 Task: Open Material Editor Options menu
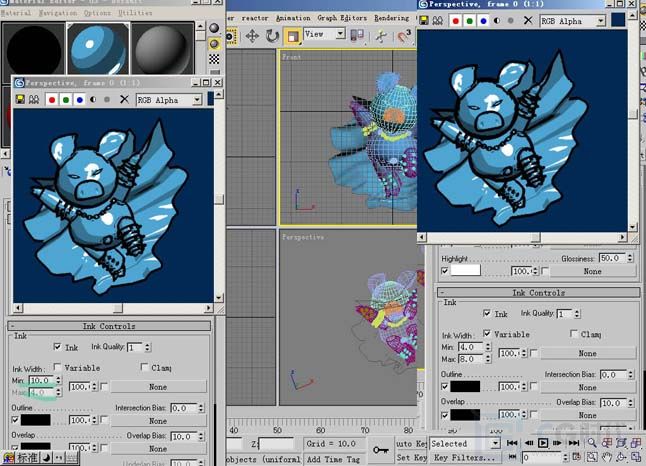pyautogui.click(x=98, y=13)
